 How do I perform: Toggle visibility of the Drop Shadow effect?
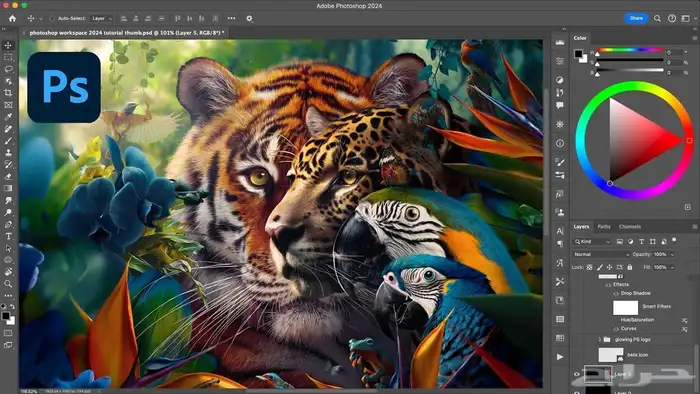click(617, 294)
